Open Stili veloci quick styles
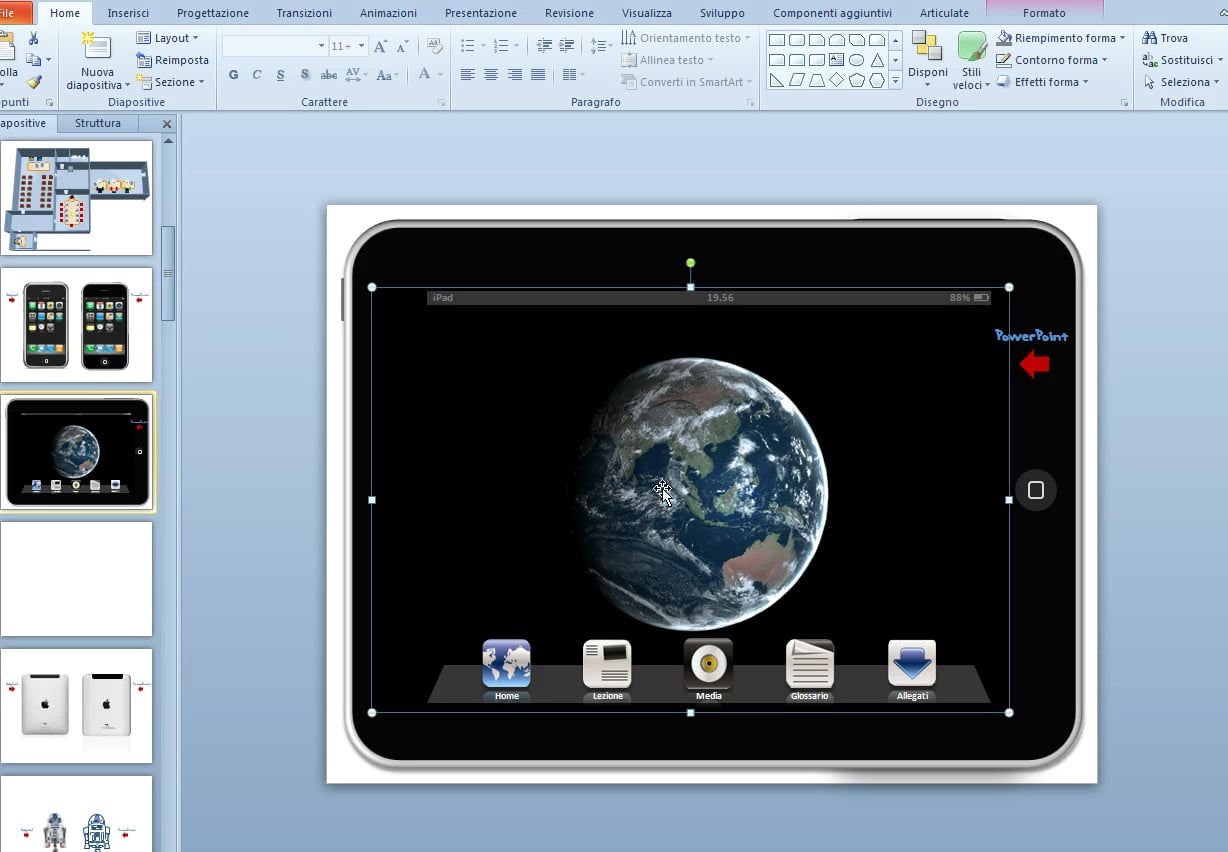 click(972, 60)
